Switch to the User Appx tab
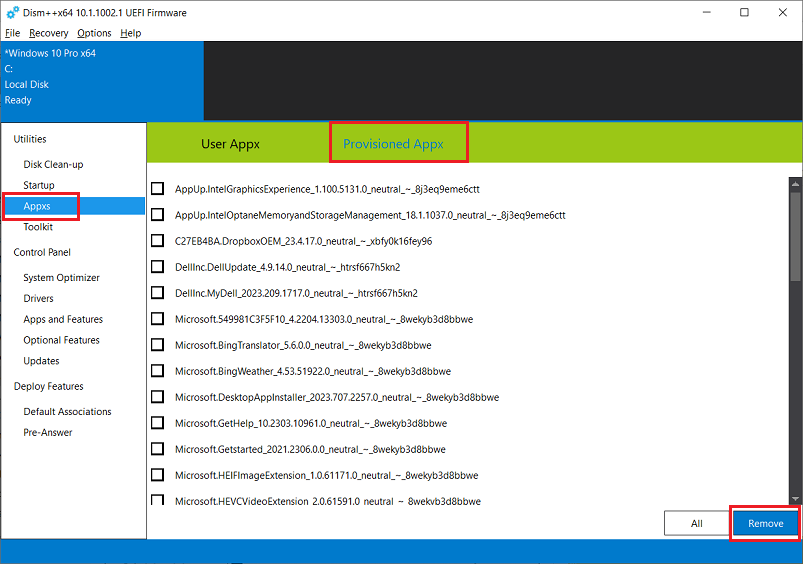Viewport: 803px width, 564px height. coord(230,144)
